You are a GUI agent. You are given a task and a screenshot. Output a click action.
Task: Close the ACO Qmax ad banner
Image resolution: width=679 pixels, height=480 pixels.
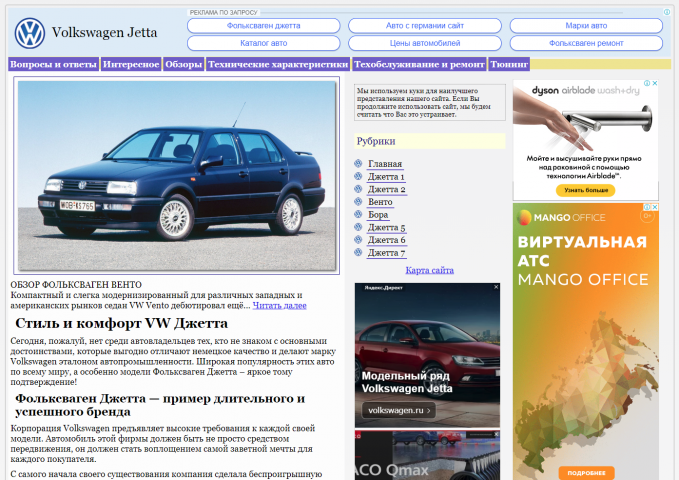(496, 434)
